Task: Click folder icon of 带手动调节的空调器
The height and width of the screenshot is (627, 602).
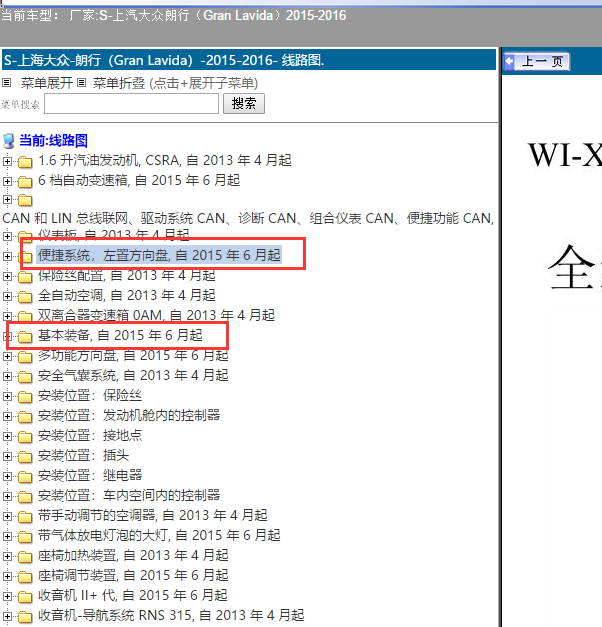Action: click(x=25, y=517)
